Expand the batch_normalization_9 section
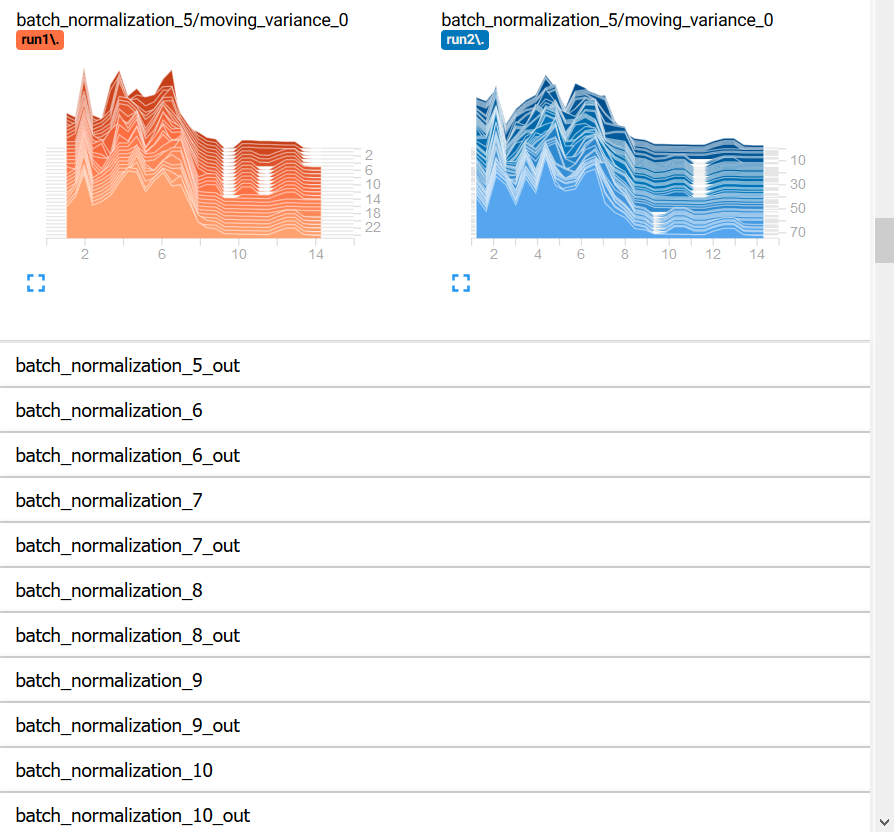 click(435, 680)
